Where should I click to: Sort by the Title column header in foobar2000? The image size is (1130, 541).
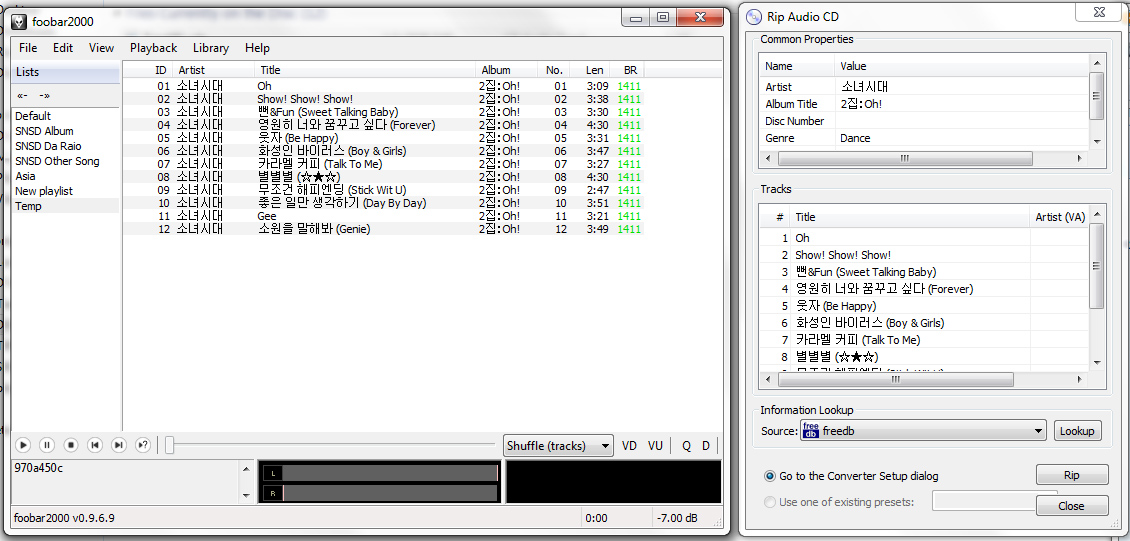365,70
